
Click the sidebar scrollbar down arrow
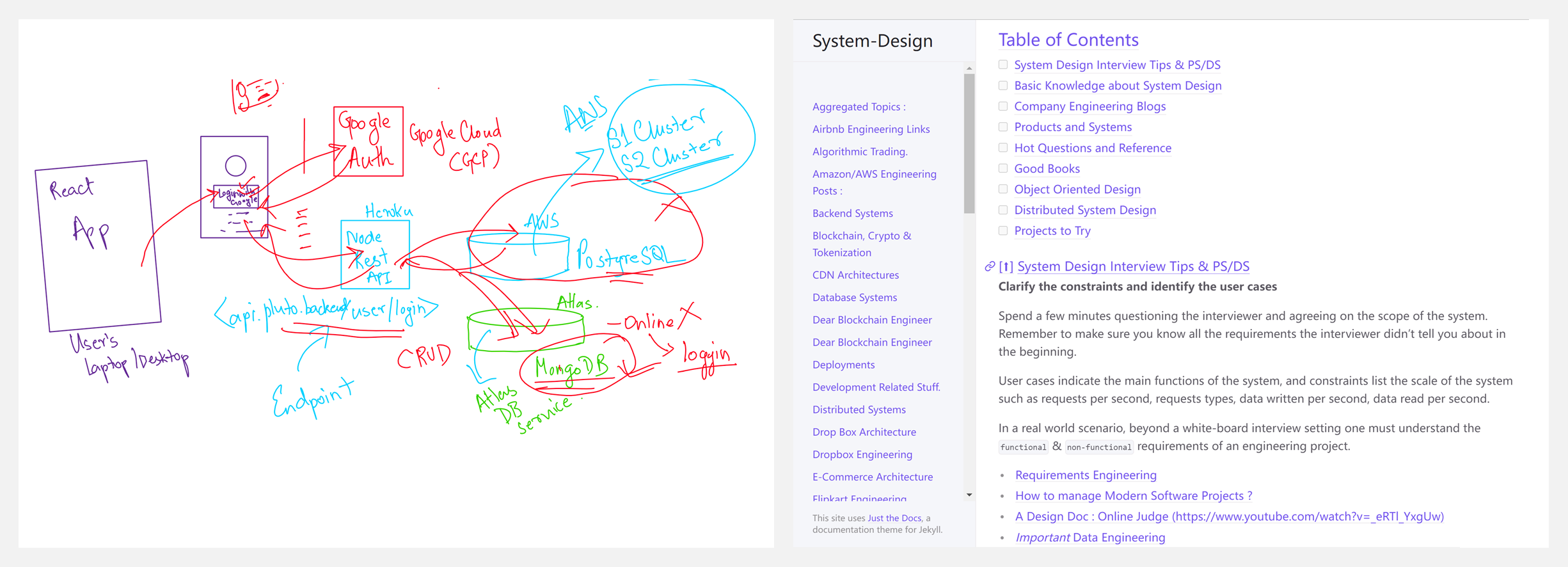(969, 495)
